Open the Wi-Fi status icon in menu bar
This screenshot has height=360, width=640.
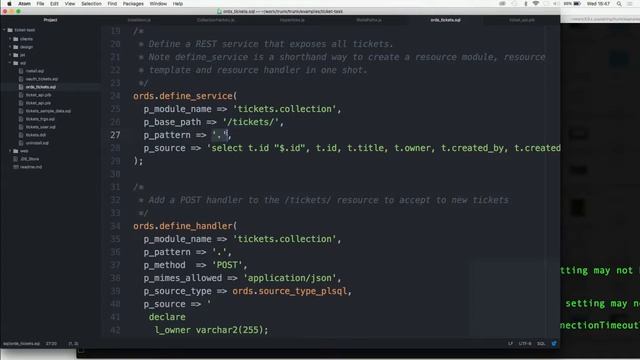[x=536, y=4]
